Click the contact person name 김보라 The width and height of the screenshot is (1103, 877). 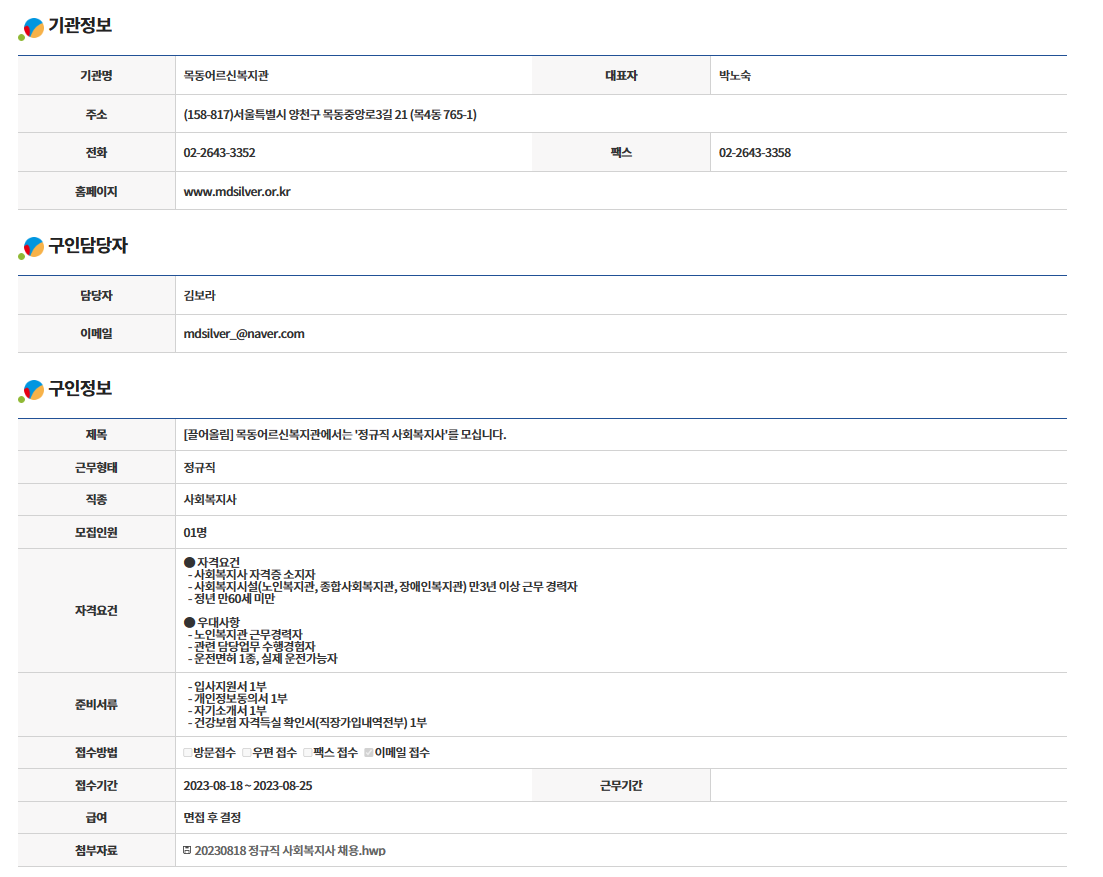click(200, 296)
